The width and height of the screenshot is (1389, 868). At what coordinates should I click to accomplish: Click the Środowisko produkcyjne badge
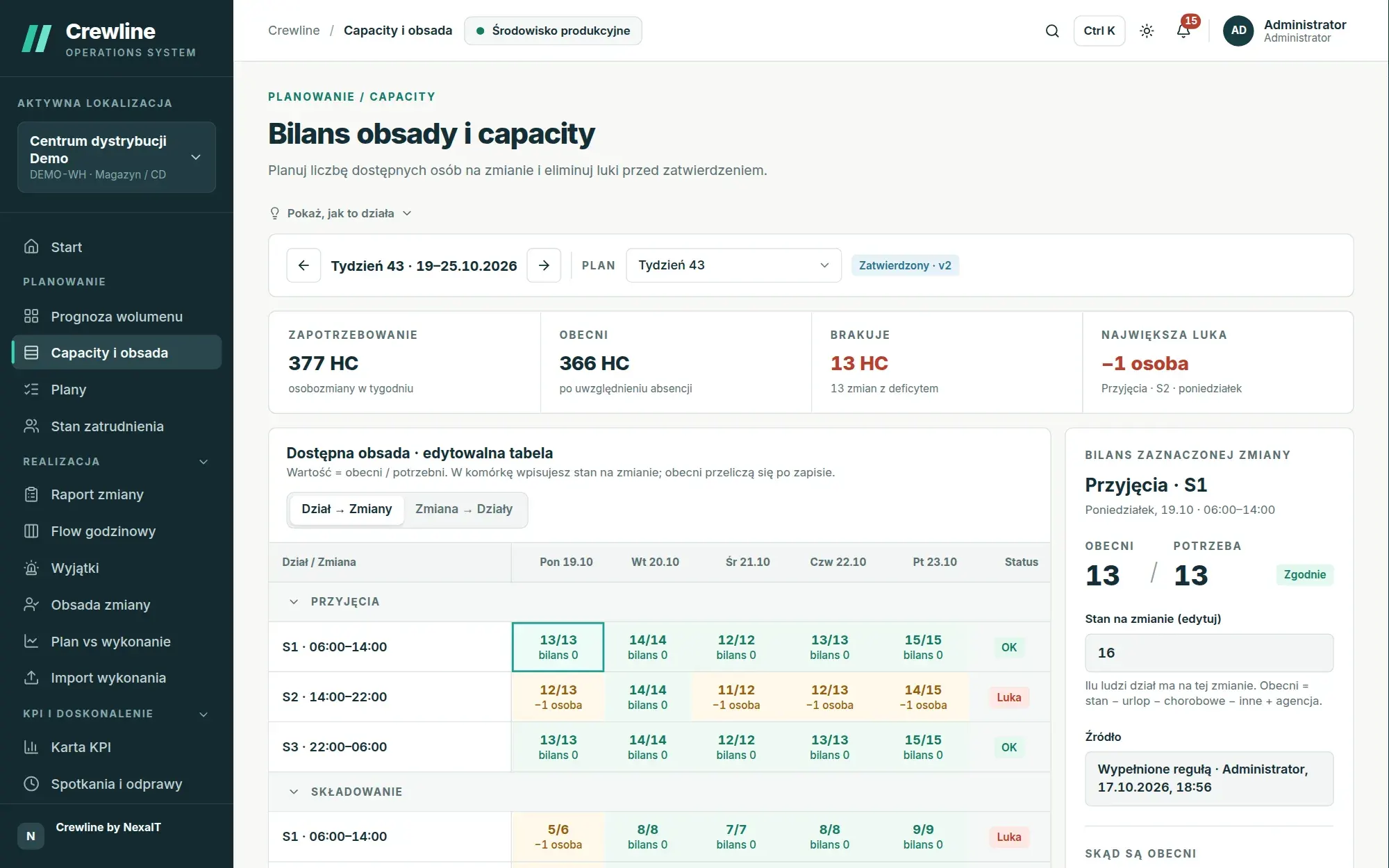pos(553,31)
